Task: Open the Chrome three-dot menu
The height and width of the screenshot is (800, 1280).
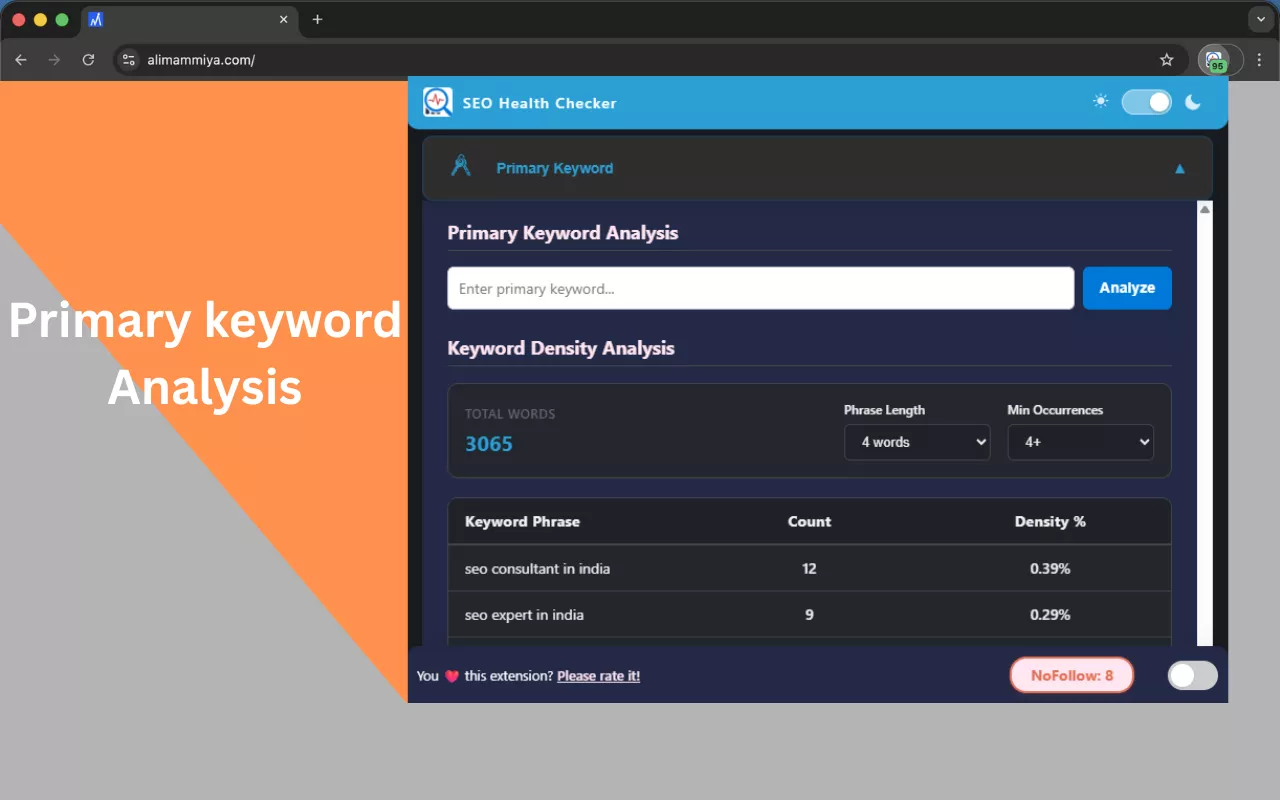Action: pos(1262,59)
